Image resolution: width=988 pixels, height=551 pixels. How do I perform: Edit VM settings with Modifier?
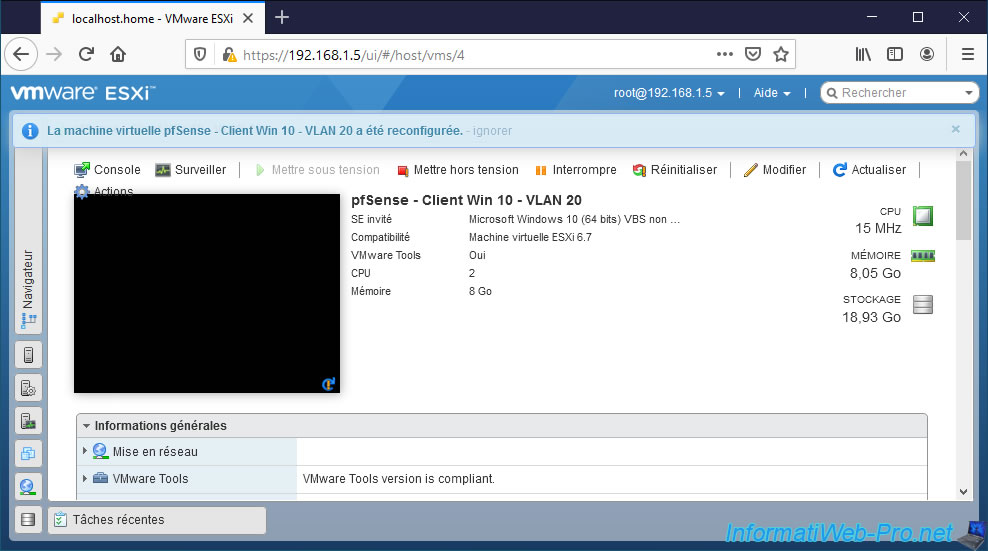(775, 170)
